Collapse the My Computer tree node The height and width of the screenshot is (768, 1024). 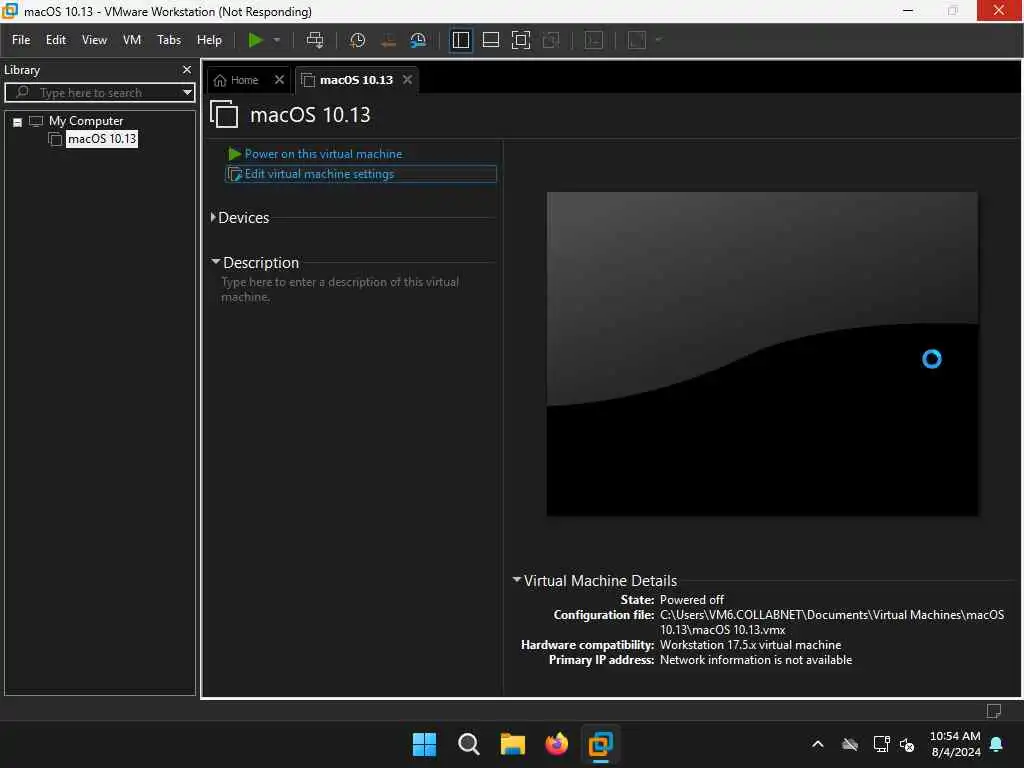[18, 121]
